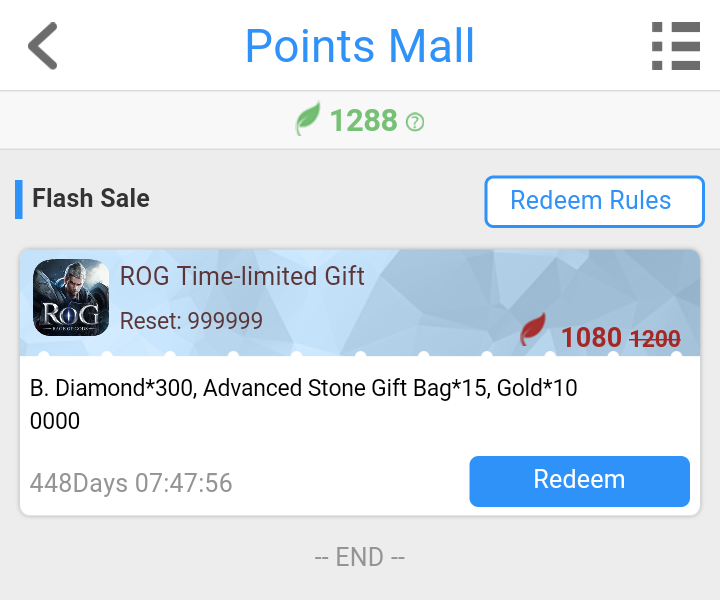Click the END marker text

click(x=360, y=557)
